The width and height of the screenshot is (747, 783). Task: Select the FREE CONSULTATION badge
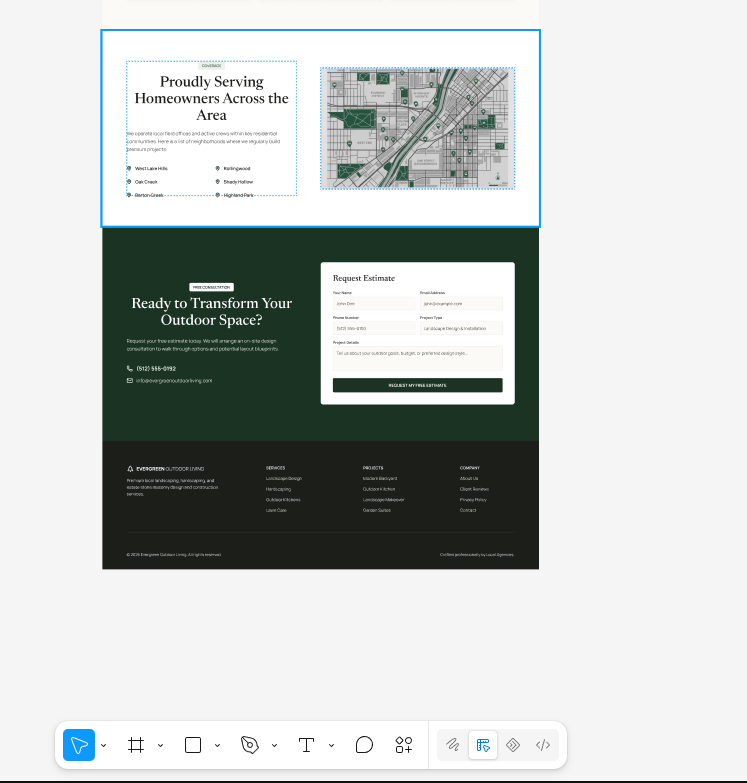pyautogui.click(x=211, y=287)
